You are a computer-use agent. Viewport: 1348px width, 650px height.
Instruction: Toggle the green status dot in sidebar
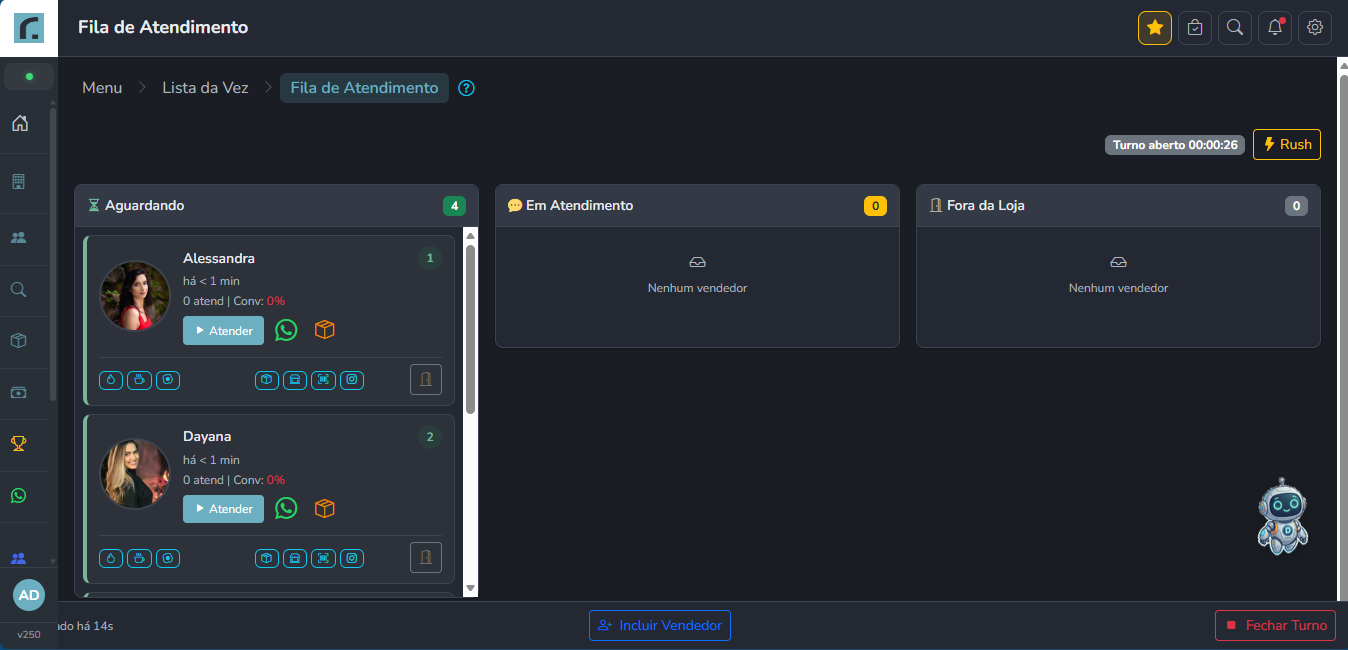29,76
